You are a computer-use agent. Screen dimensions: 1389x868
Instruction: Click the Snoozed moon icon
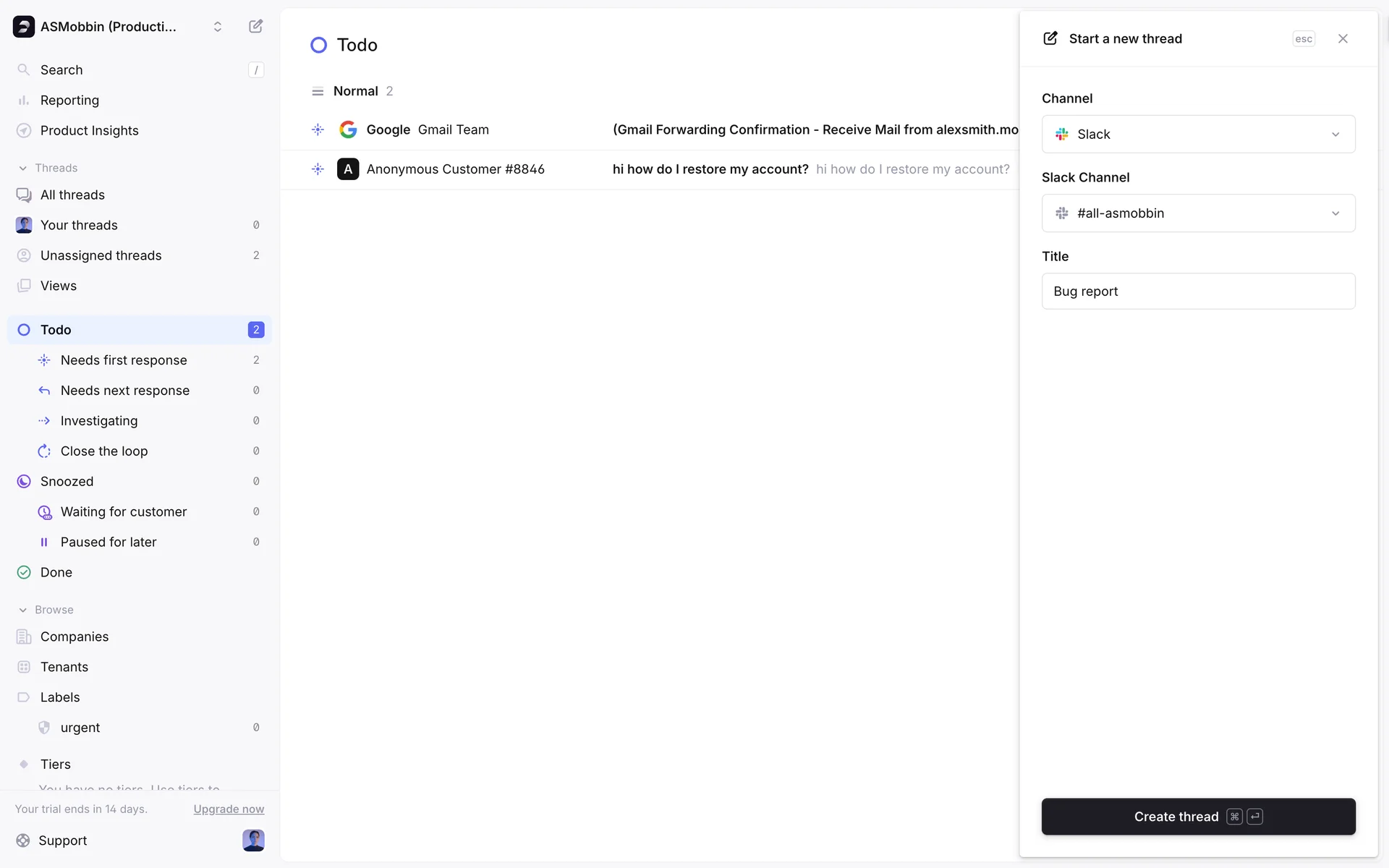click(x=24, y=482)
